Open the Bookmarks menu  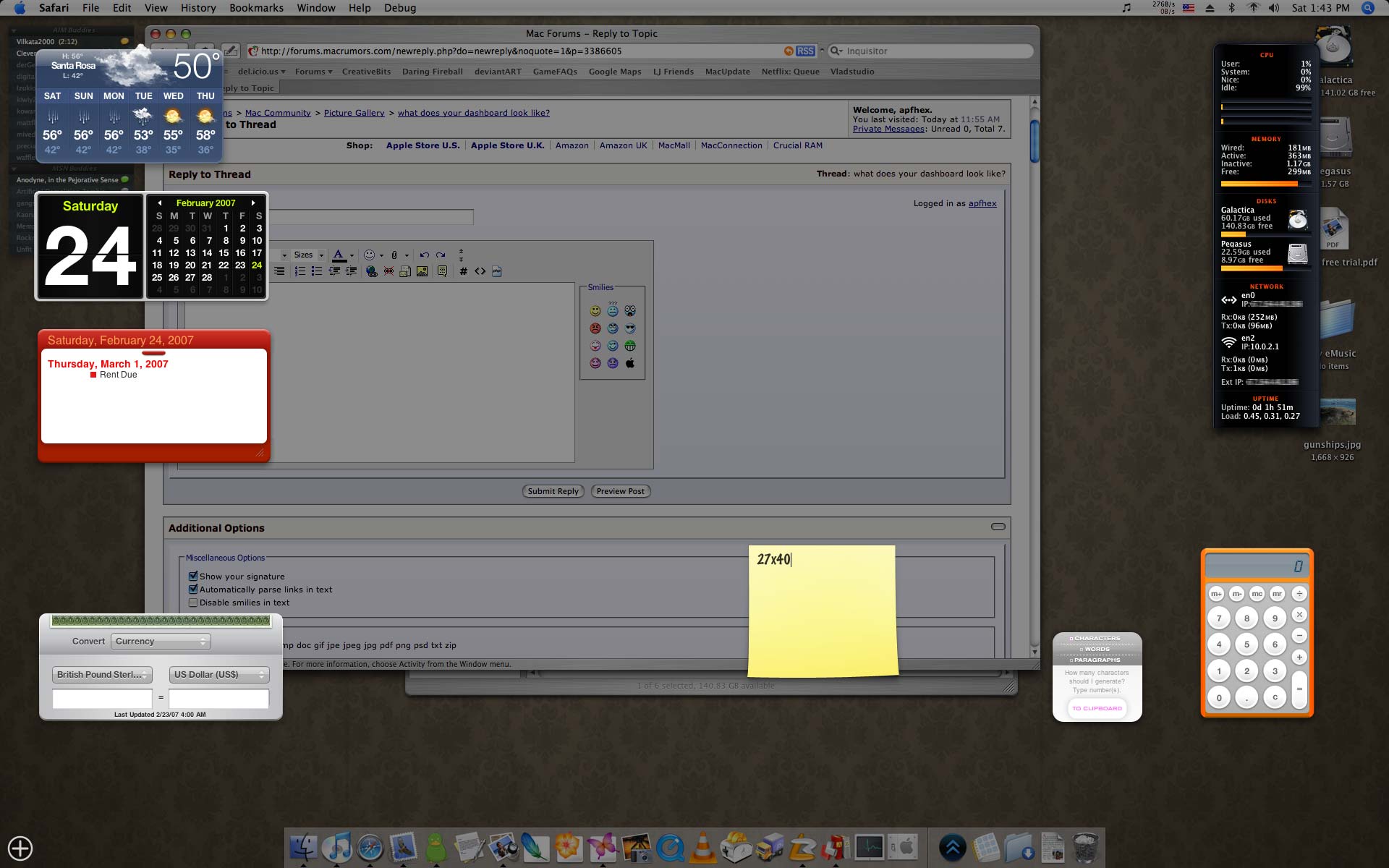[x=256, y=8]
